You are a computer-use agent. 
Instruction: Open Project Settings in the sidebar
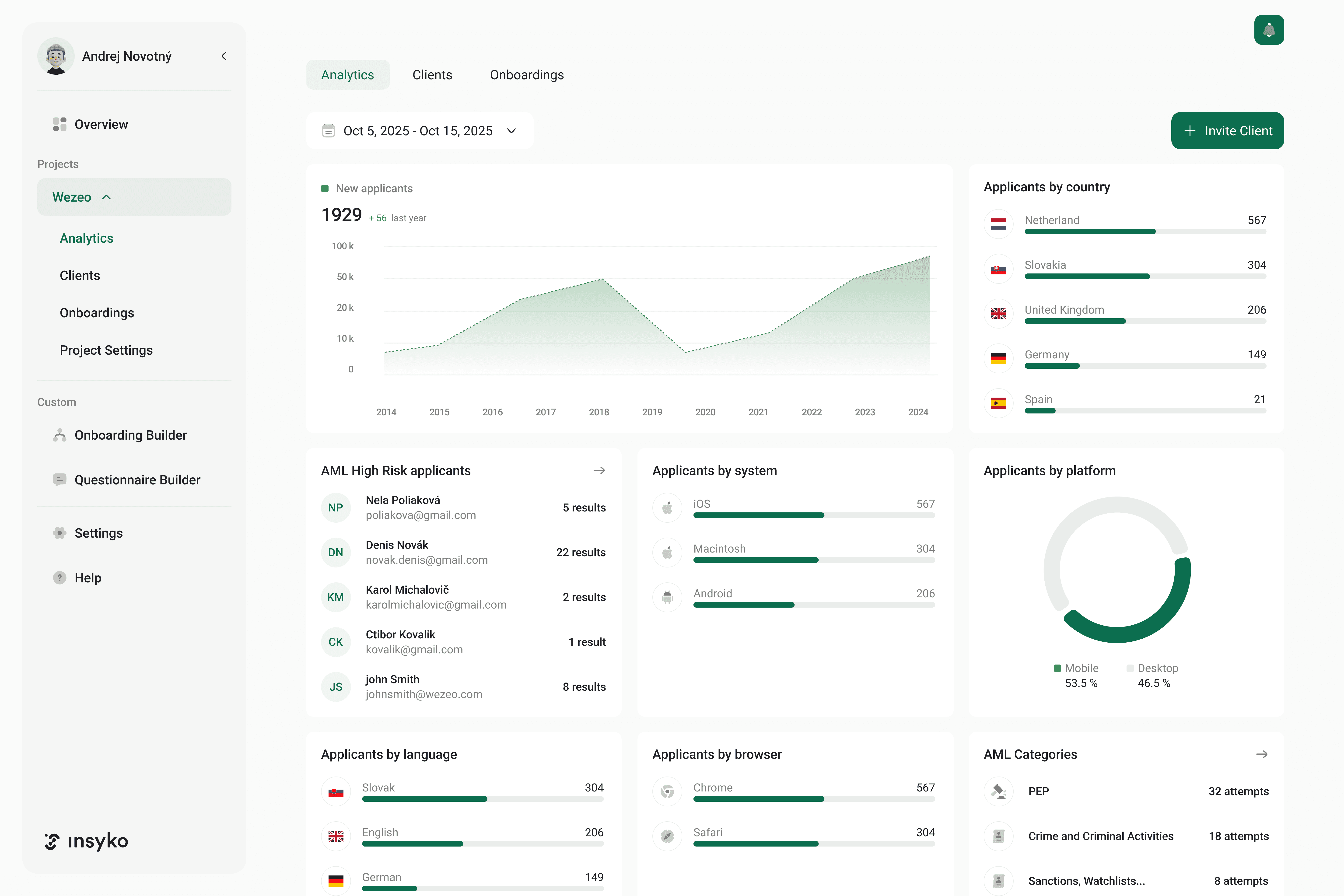click(106, 350)
